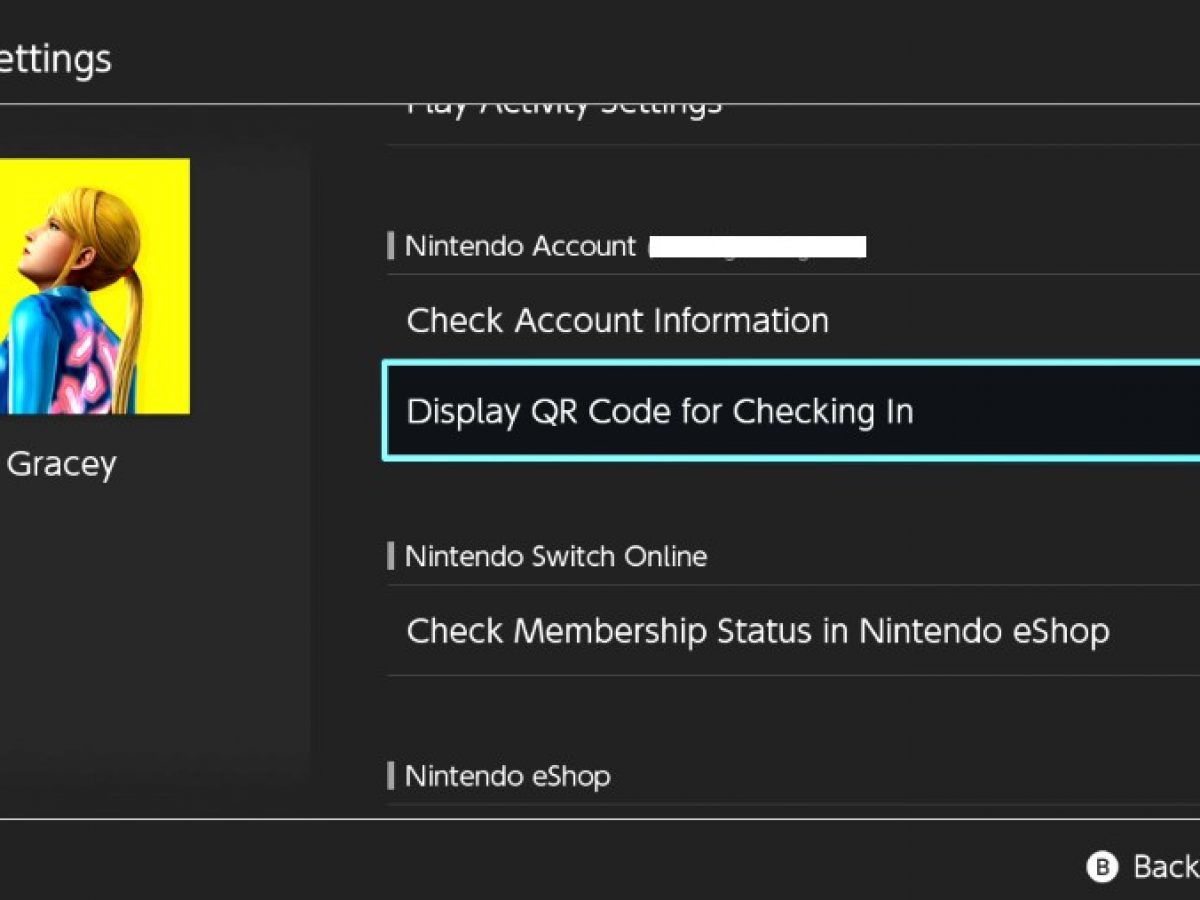Click the redacted white account email bar
The width and height of the screenshot is (1200, 900).
[x=757, y=247]
